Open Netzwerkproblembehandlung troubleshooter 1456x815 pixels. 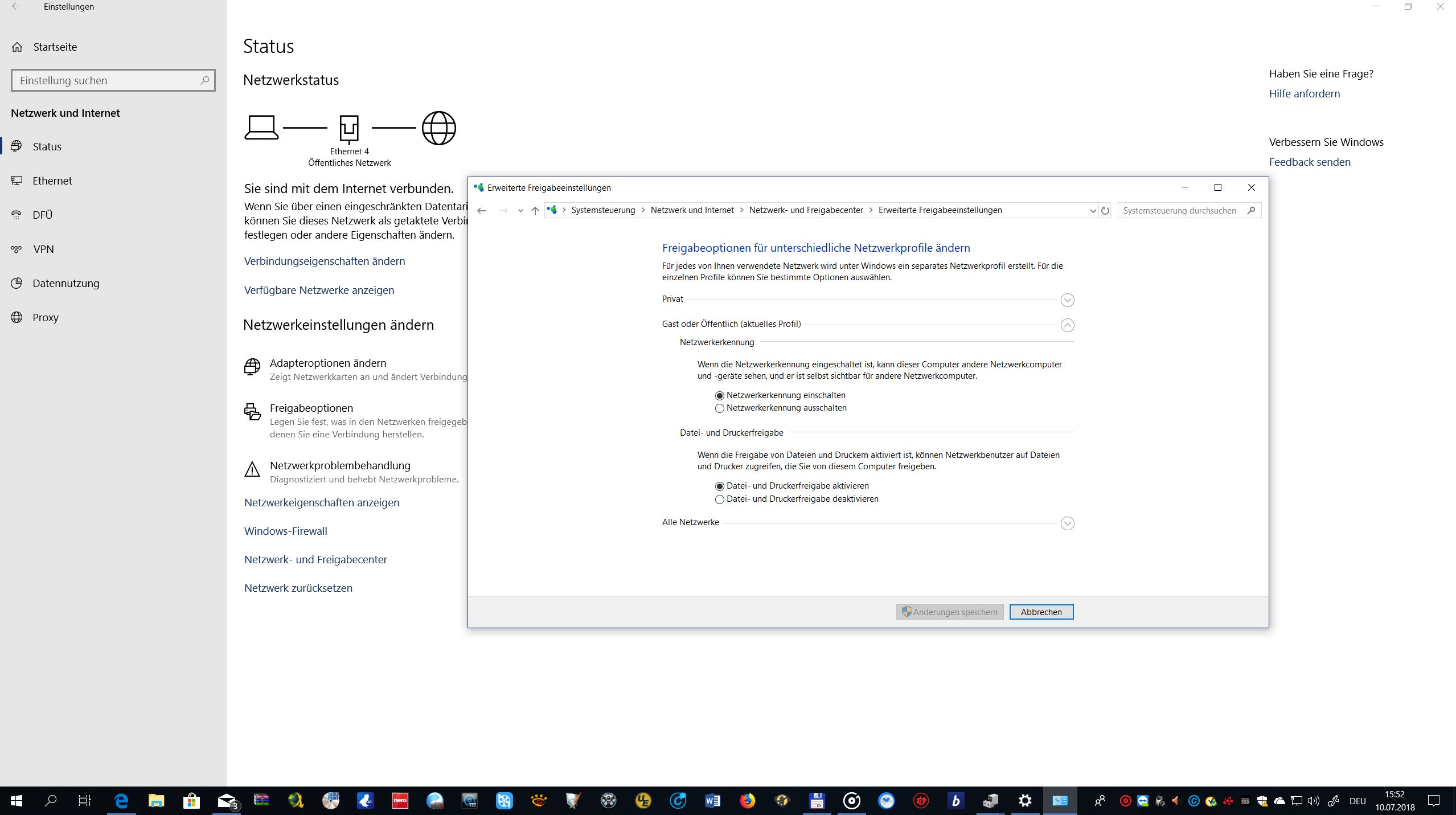pyautogui.click(x=339, y=466)
